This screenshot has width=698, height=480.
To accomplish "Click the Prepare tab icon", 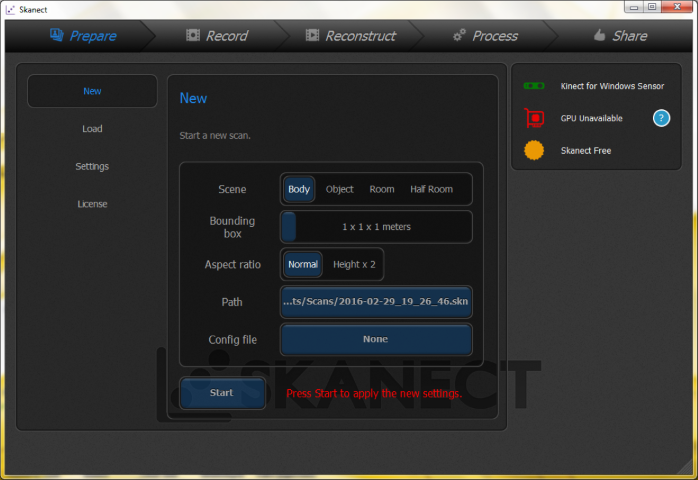I will coord(57,35).
